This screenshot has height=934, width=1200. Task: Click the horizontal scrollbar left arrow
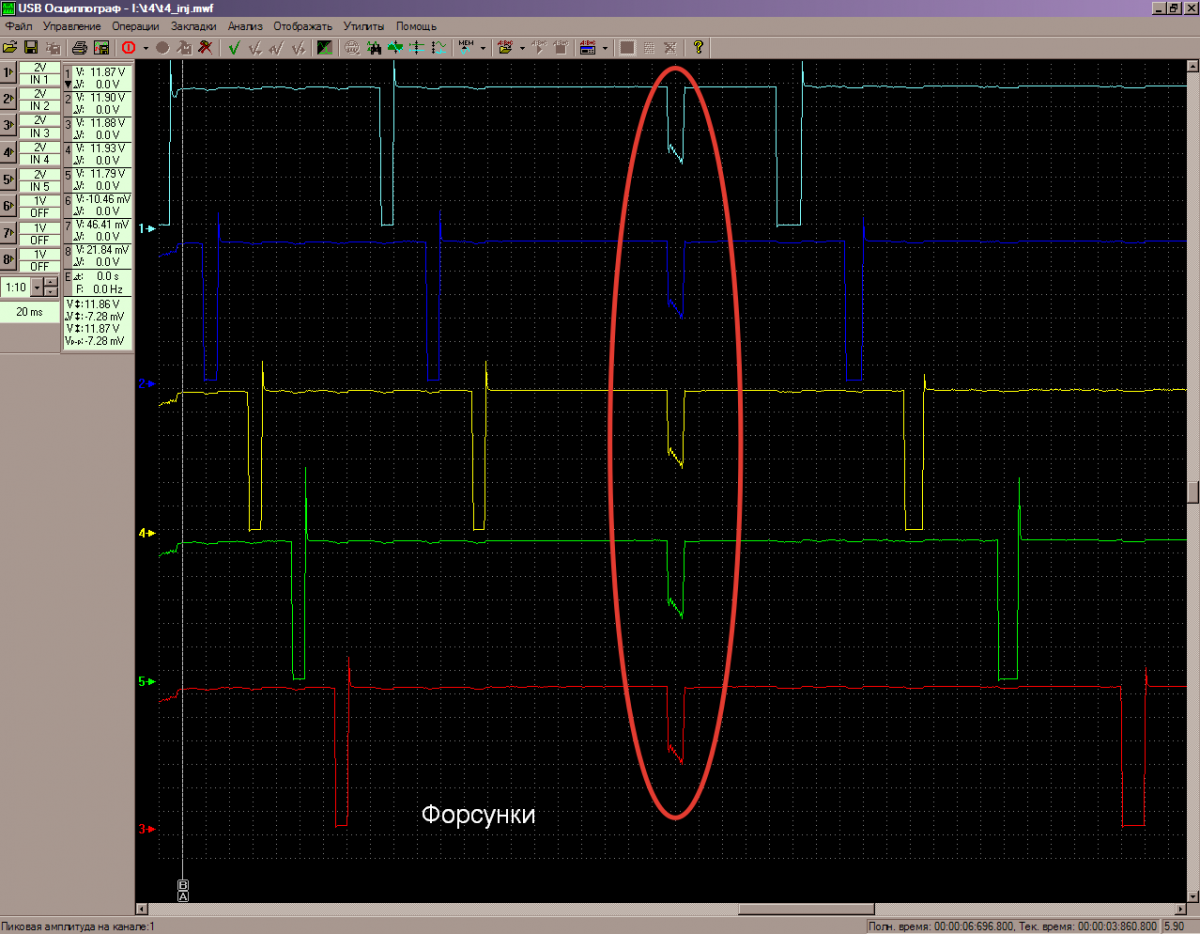[141, 909]
